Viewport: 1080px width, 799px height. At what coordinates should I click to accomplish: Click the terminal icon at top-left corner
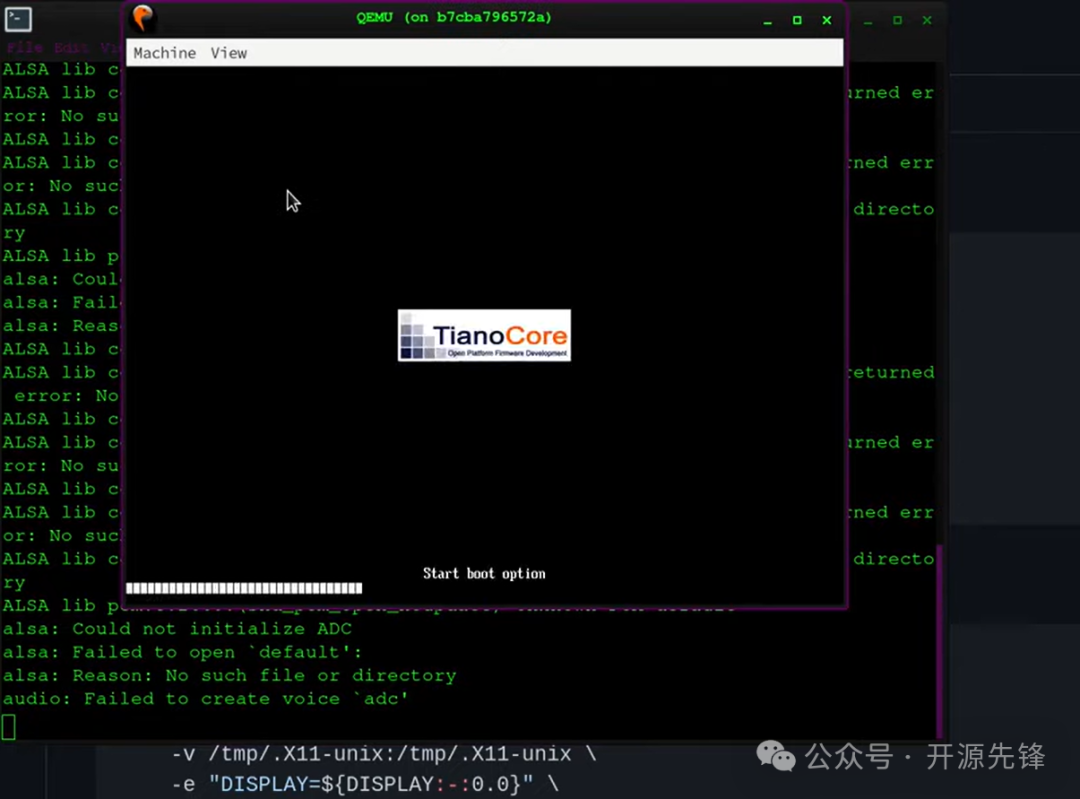(18, 19)
